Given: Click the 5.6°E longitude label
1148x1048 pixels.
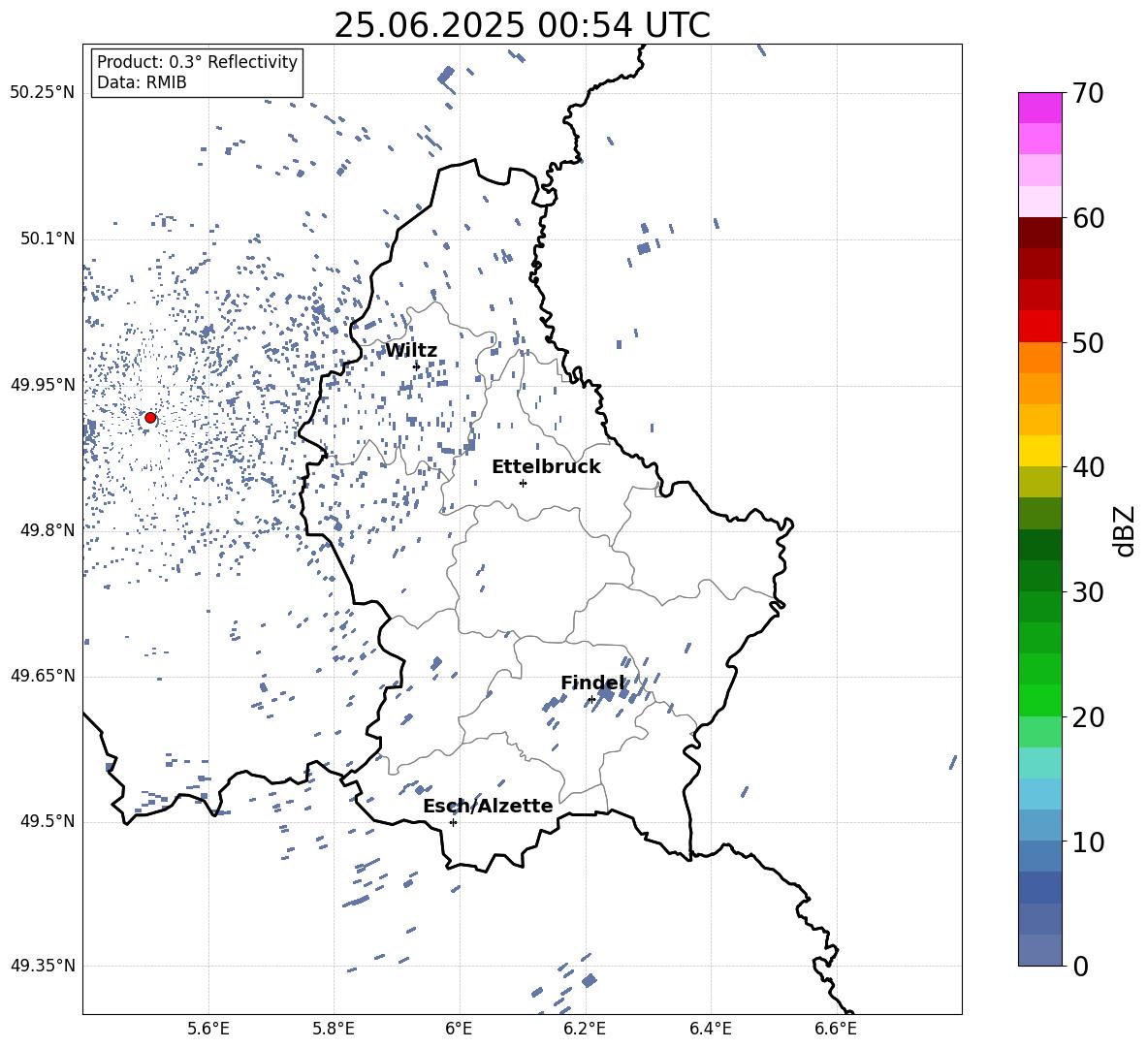Looking at the screenshot, I should [x=208, y=1029].
